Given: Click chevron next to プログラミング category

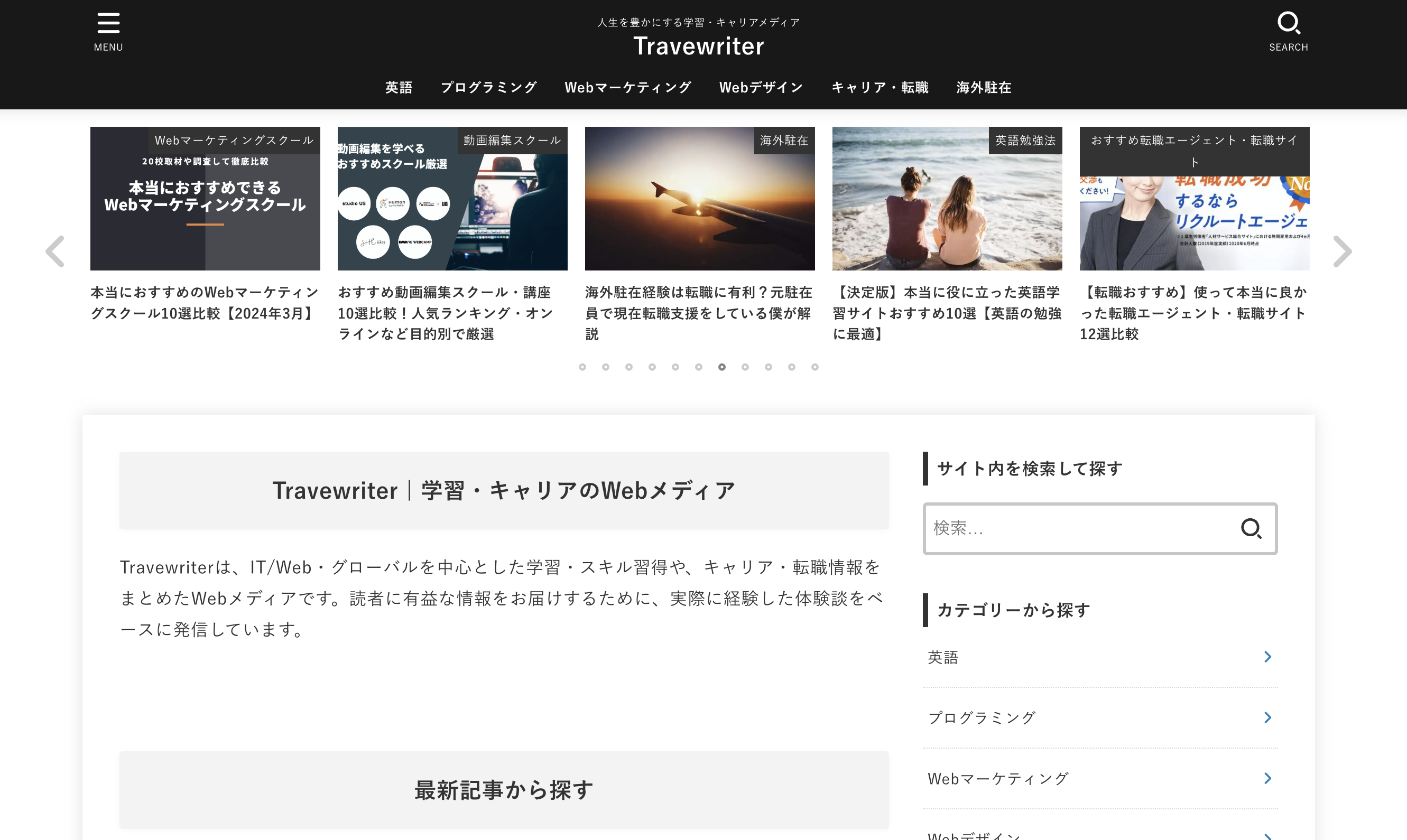Looking at the screenshot, I should 1267,718.
